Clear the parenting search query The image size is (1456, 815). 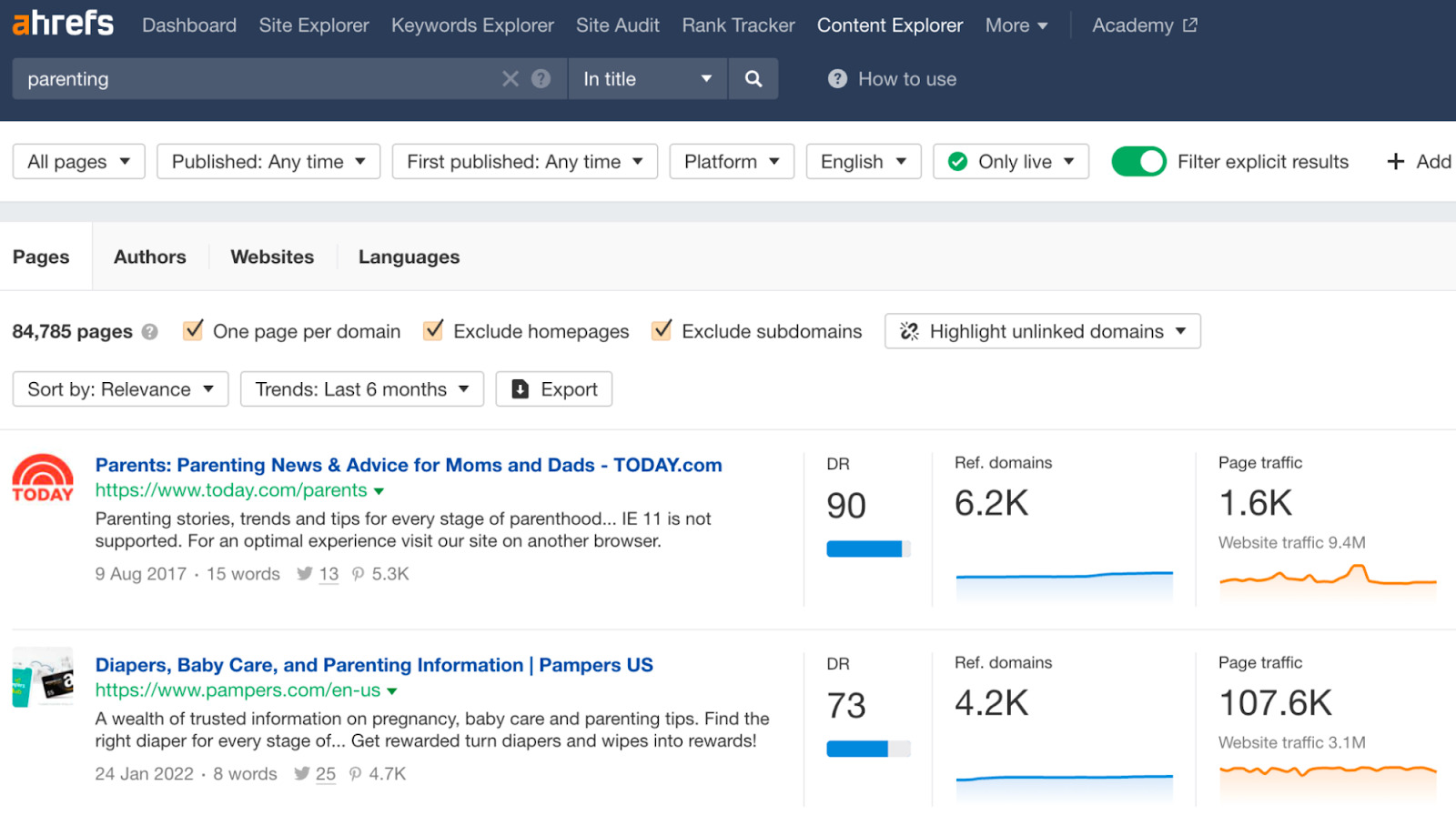coord(511,79)
